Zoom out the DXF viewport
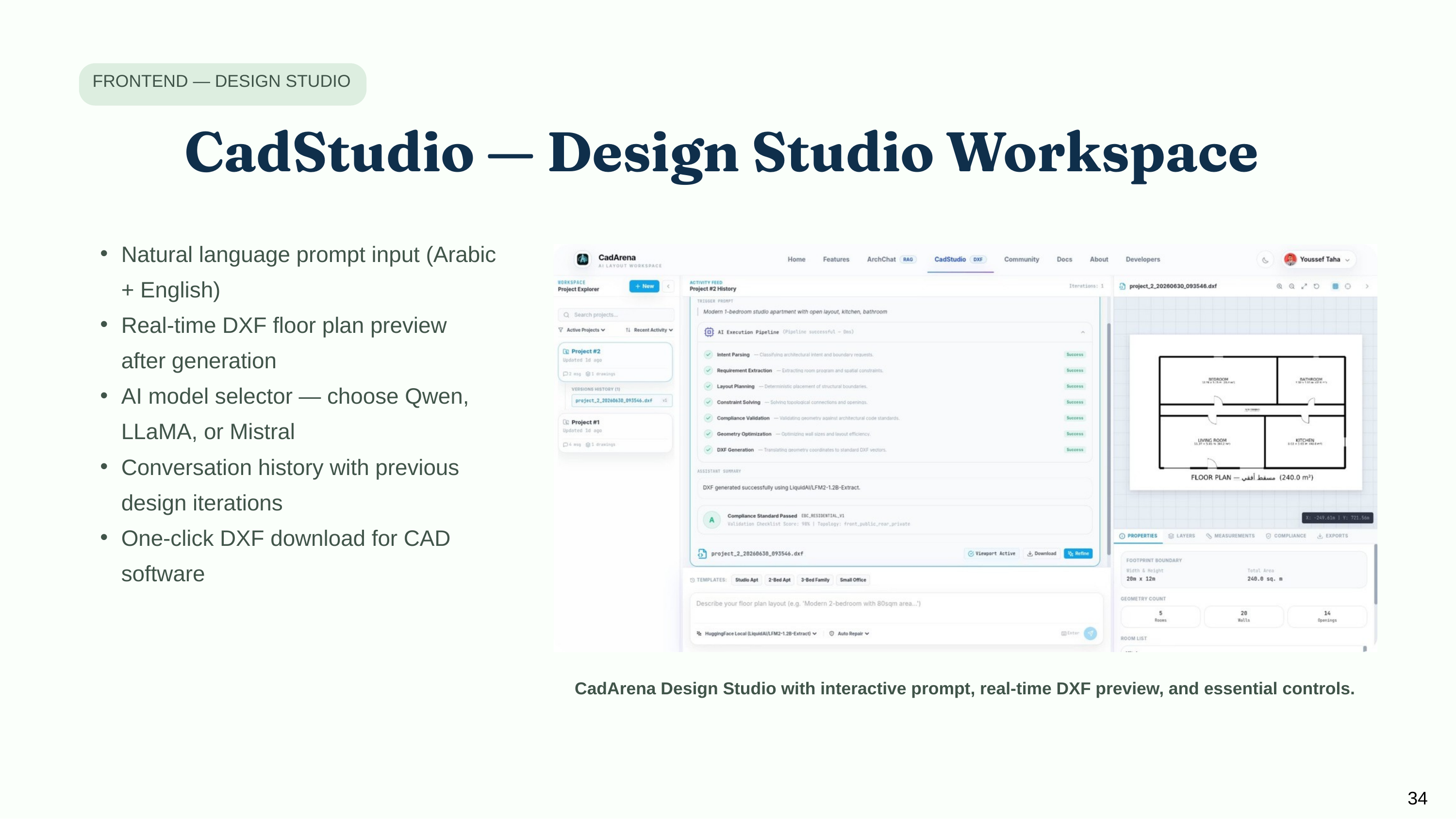The width and height of the screenshot is (1456, 819). pyautogui.click(x=1291, y=287)
